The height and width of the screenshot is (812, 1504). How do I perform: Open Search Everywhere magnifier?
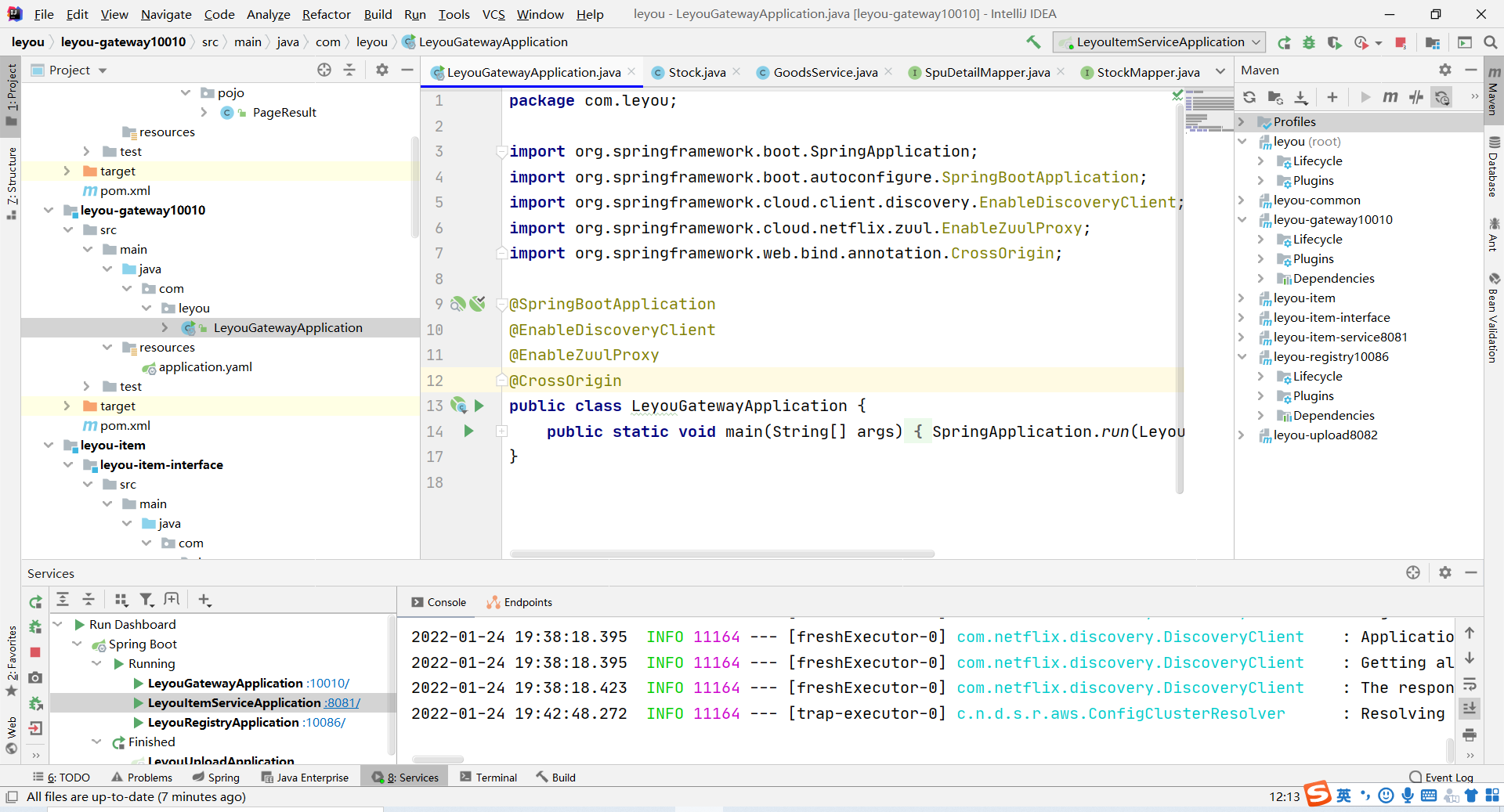pyautogui.click(x=1491, y=42)
